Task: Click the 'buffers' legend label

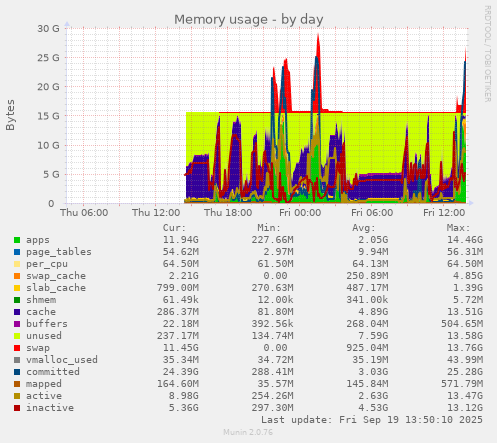Action: 47,324
